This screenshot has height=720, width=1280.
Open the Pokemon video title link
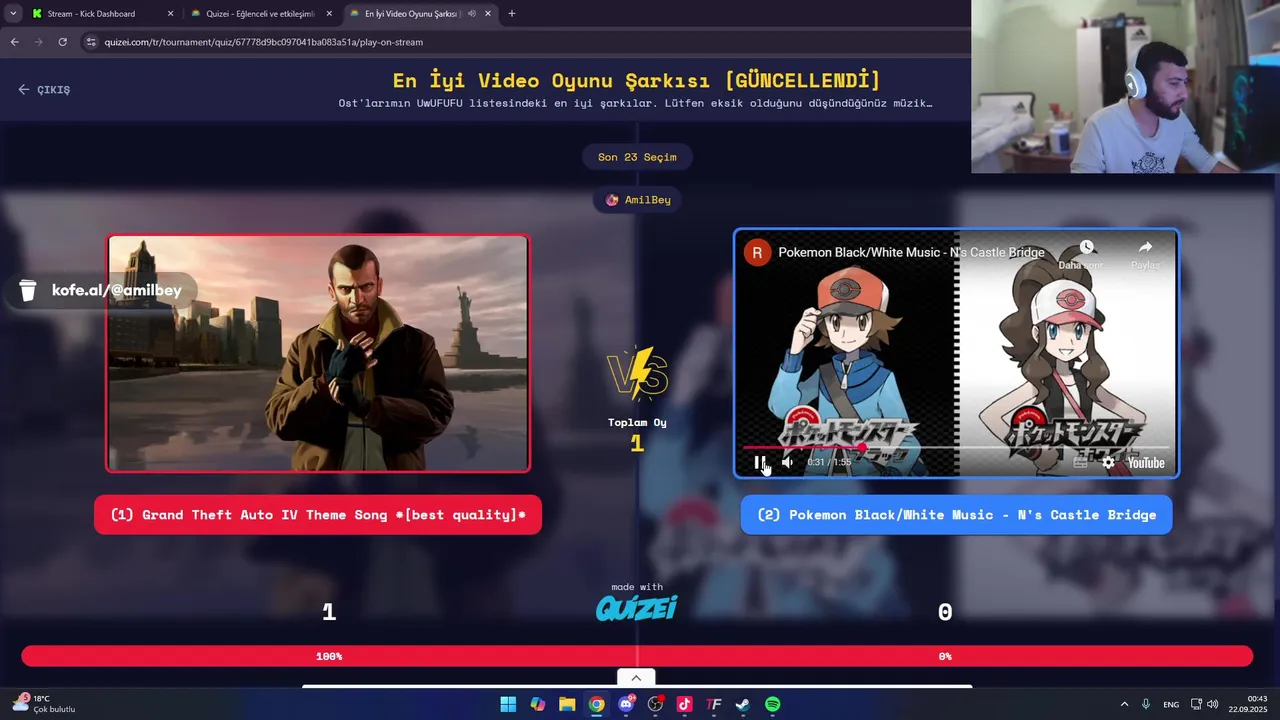coord(911,252)
